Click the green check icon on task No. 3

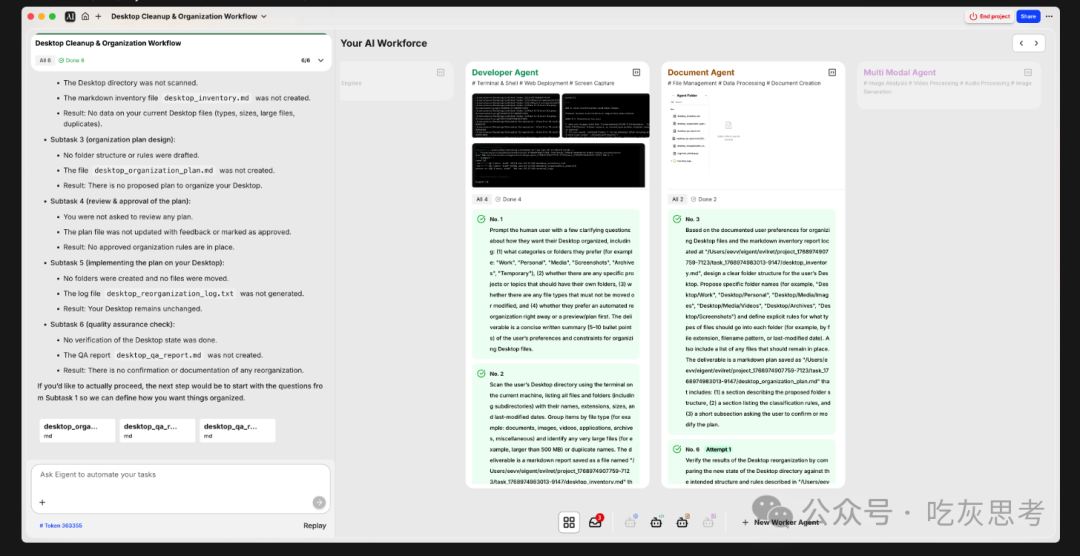click(676, 219)
